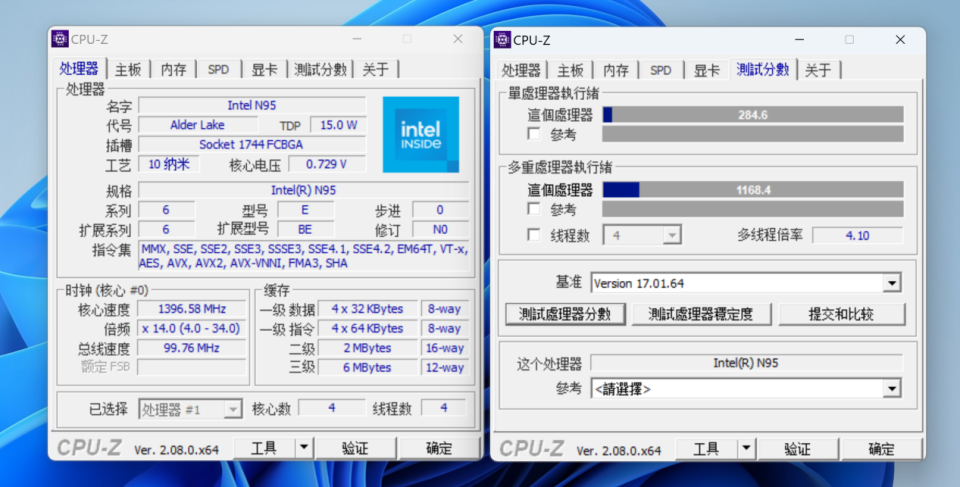Click 工具 button in left window
Viewport: 960px width, 487px height.
click(x=264, y=448)
